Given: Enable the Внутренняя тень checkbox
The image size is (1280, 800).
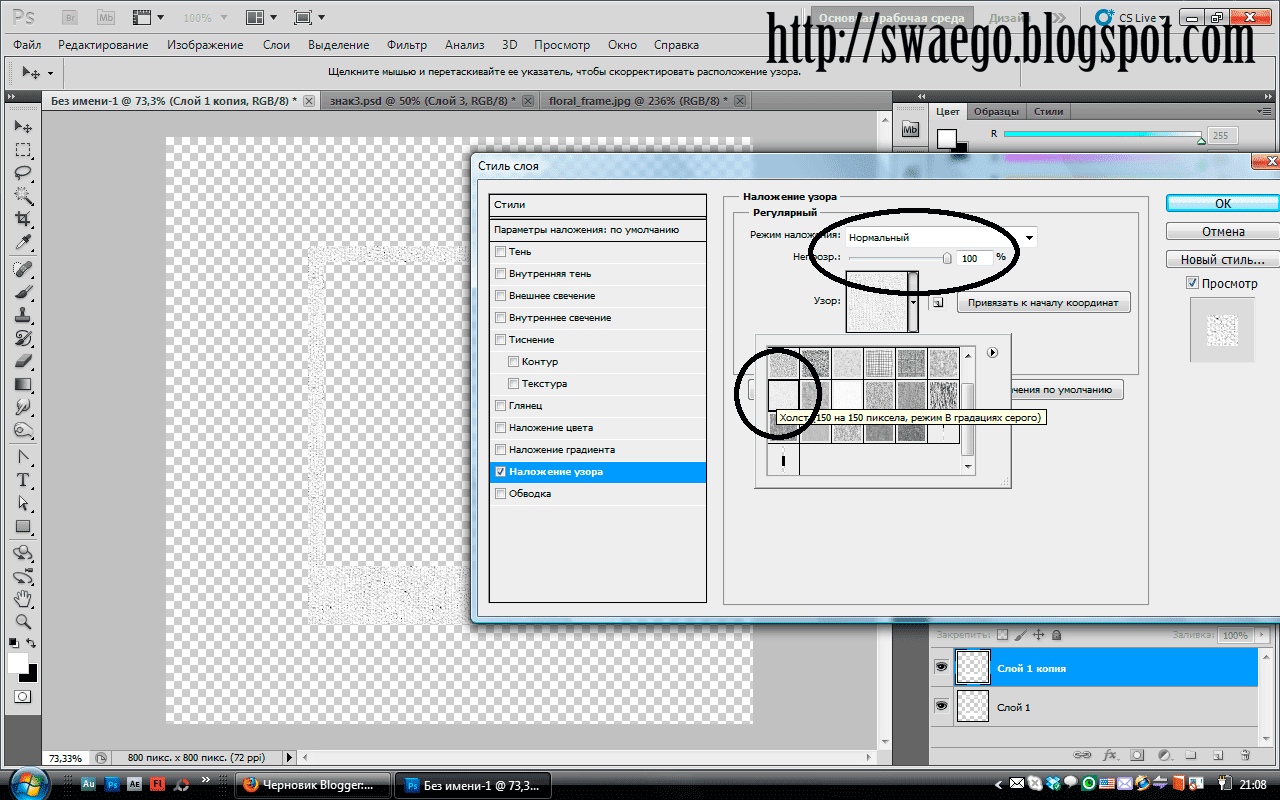Looking at the screenshot, I should (x=500, y=274).
